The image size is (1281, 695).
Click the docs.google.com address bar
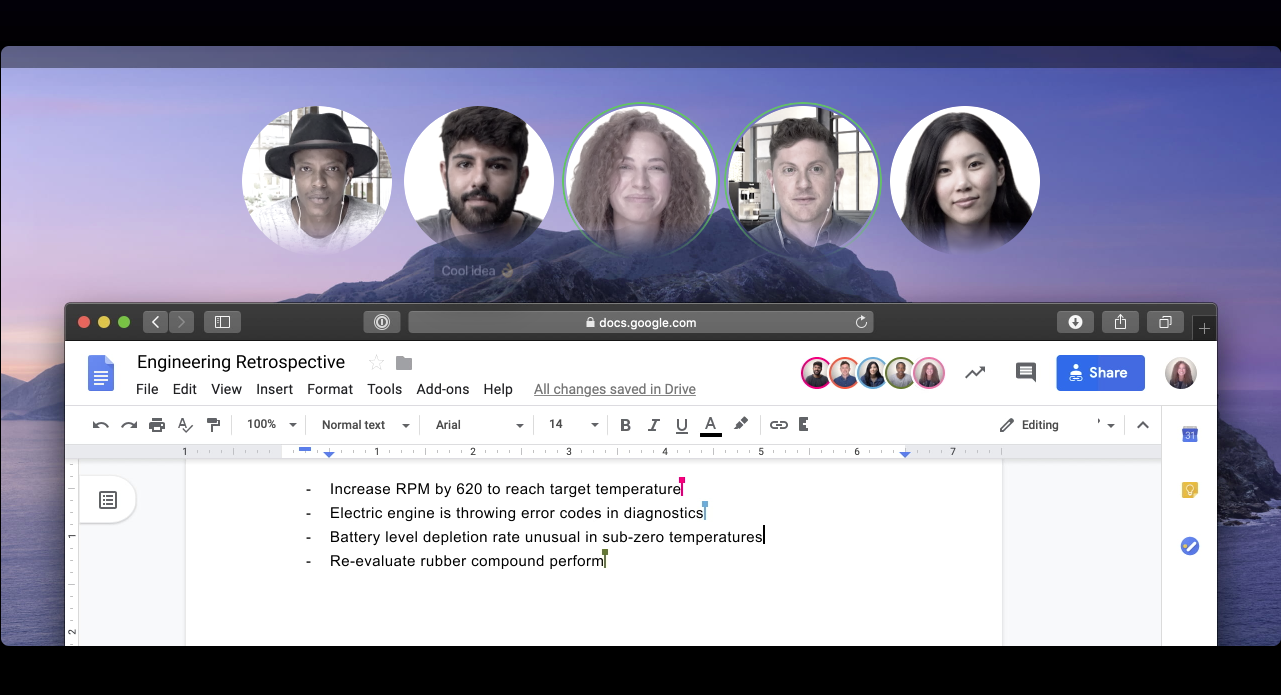click(x=640, y=322)
